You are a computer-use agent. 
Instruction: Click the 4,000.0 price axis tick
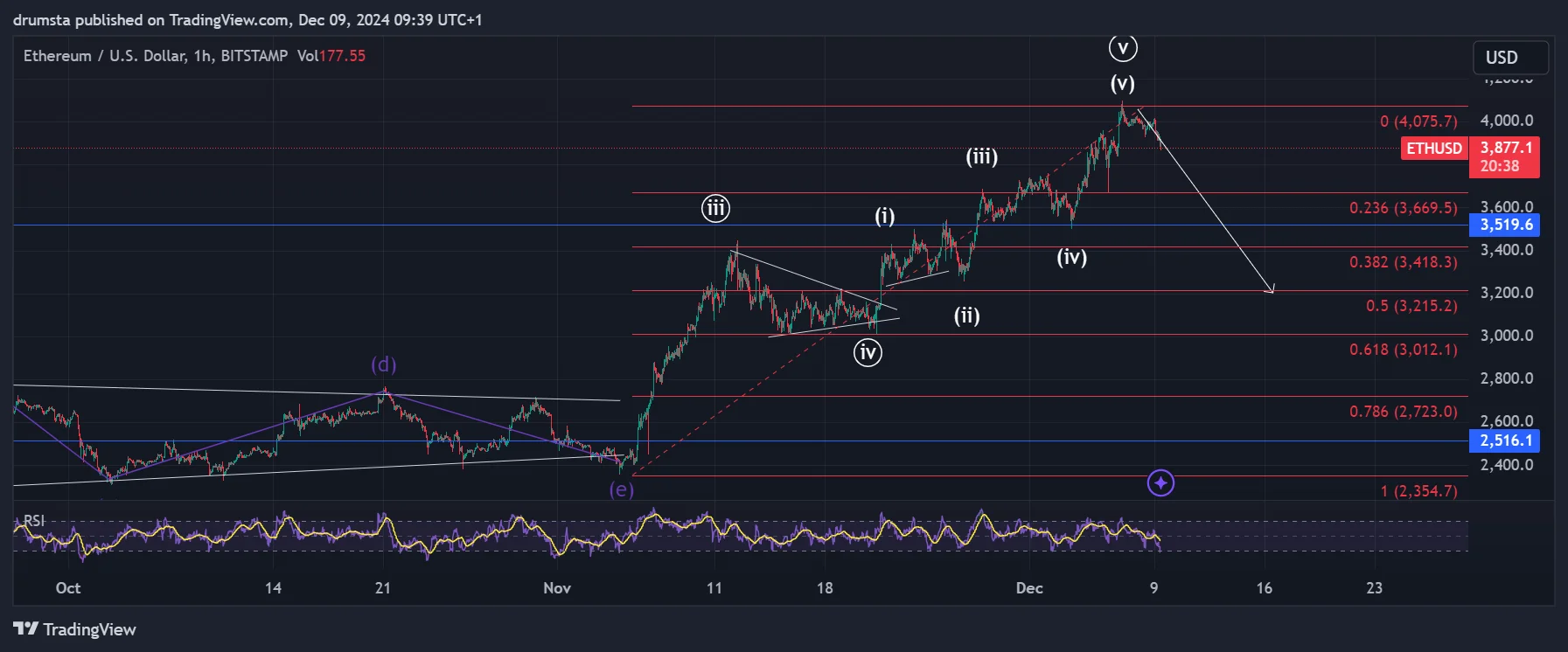click(1506, 121)
